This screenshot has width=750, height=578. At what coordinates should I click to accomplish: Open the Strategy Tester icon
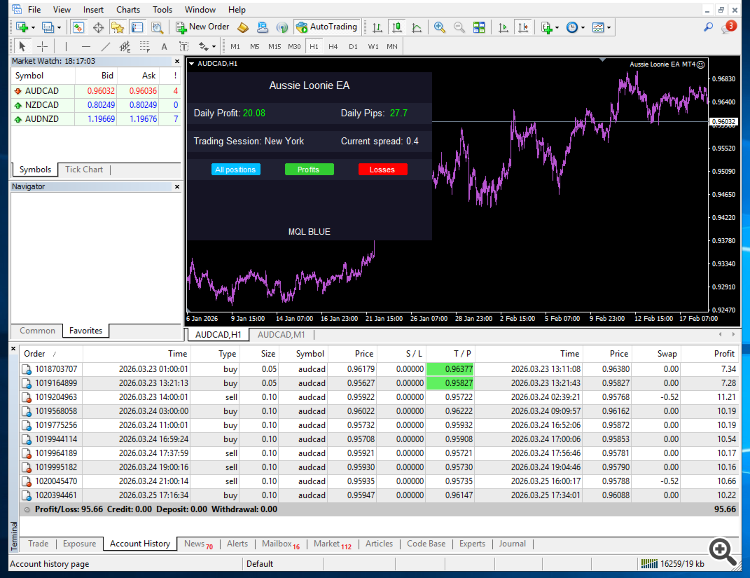pos(157,27)
